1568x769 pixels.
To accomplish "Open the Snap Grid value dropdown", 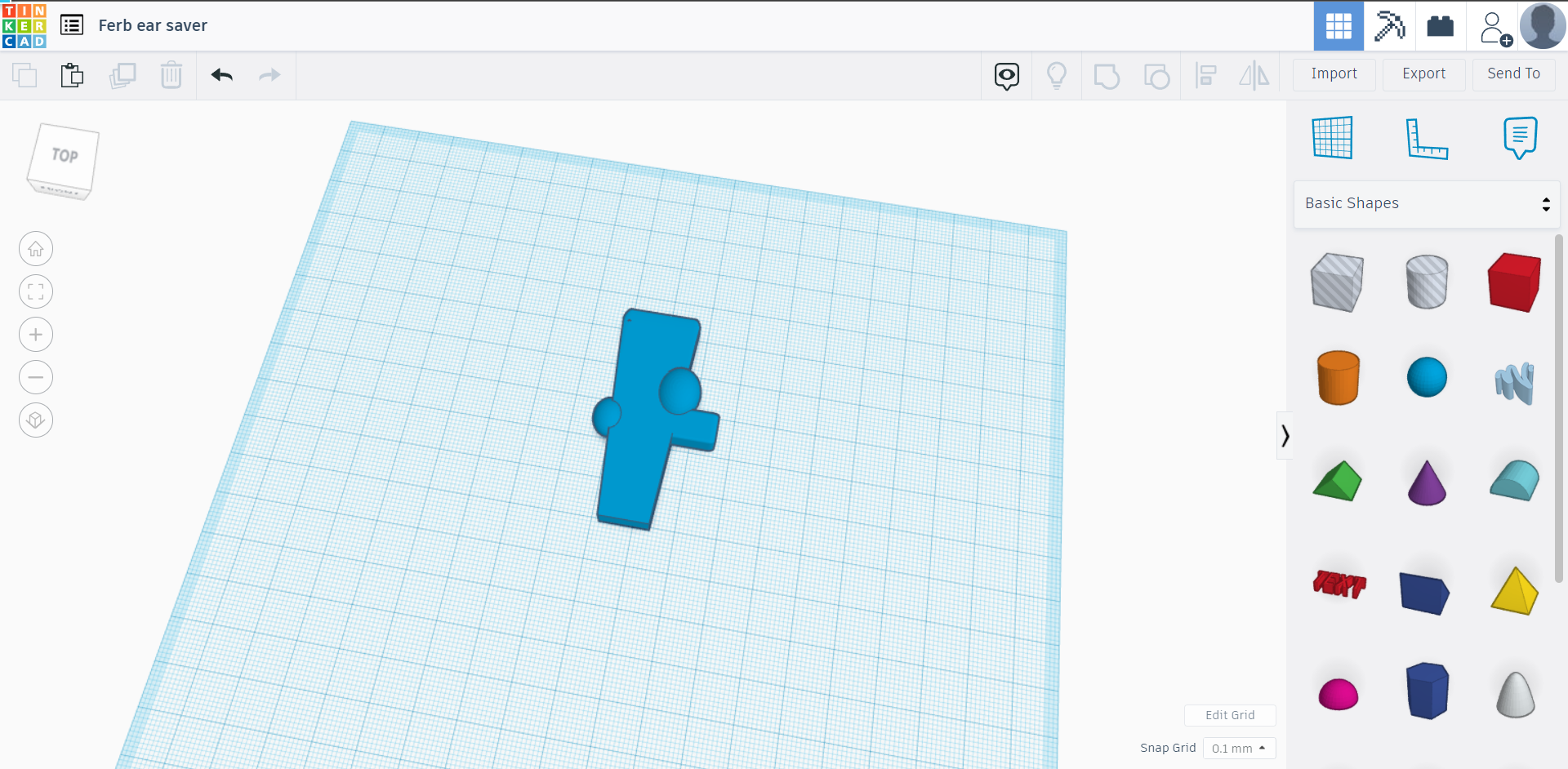I will (x=1239, y=748).
